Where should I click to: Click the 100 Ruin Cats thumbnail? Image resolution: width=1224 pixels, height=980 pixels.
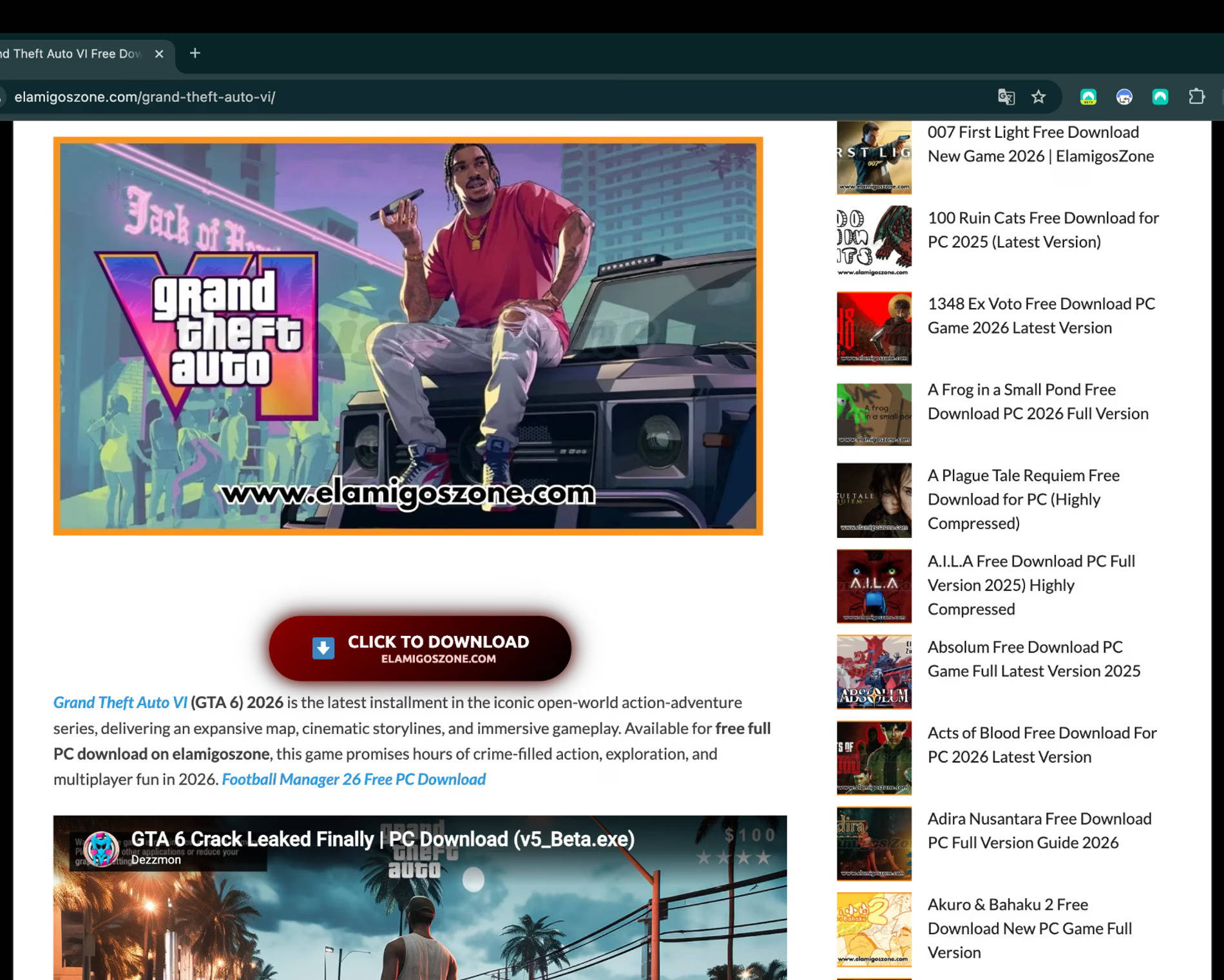[874, 242]
